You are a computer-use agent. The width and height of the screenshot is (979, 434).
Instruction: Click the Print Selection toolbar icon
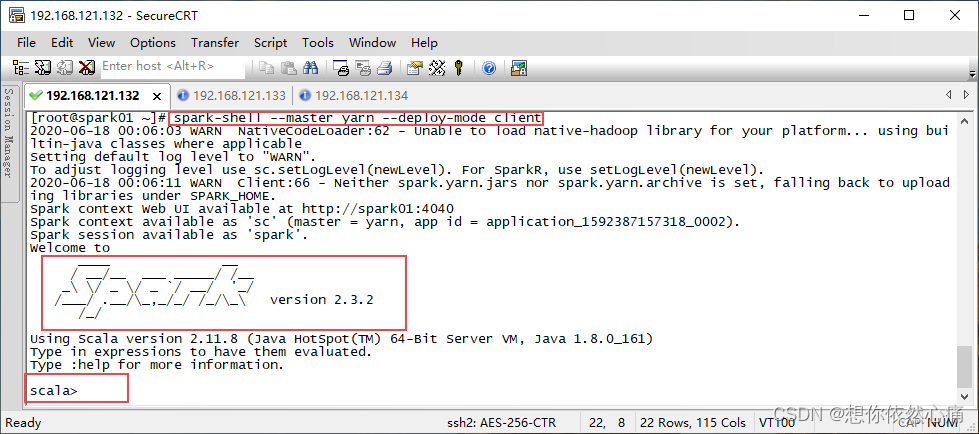[x=363, y=67]
